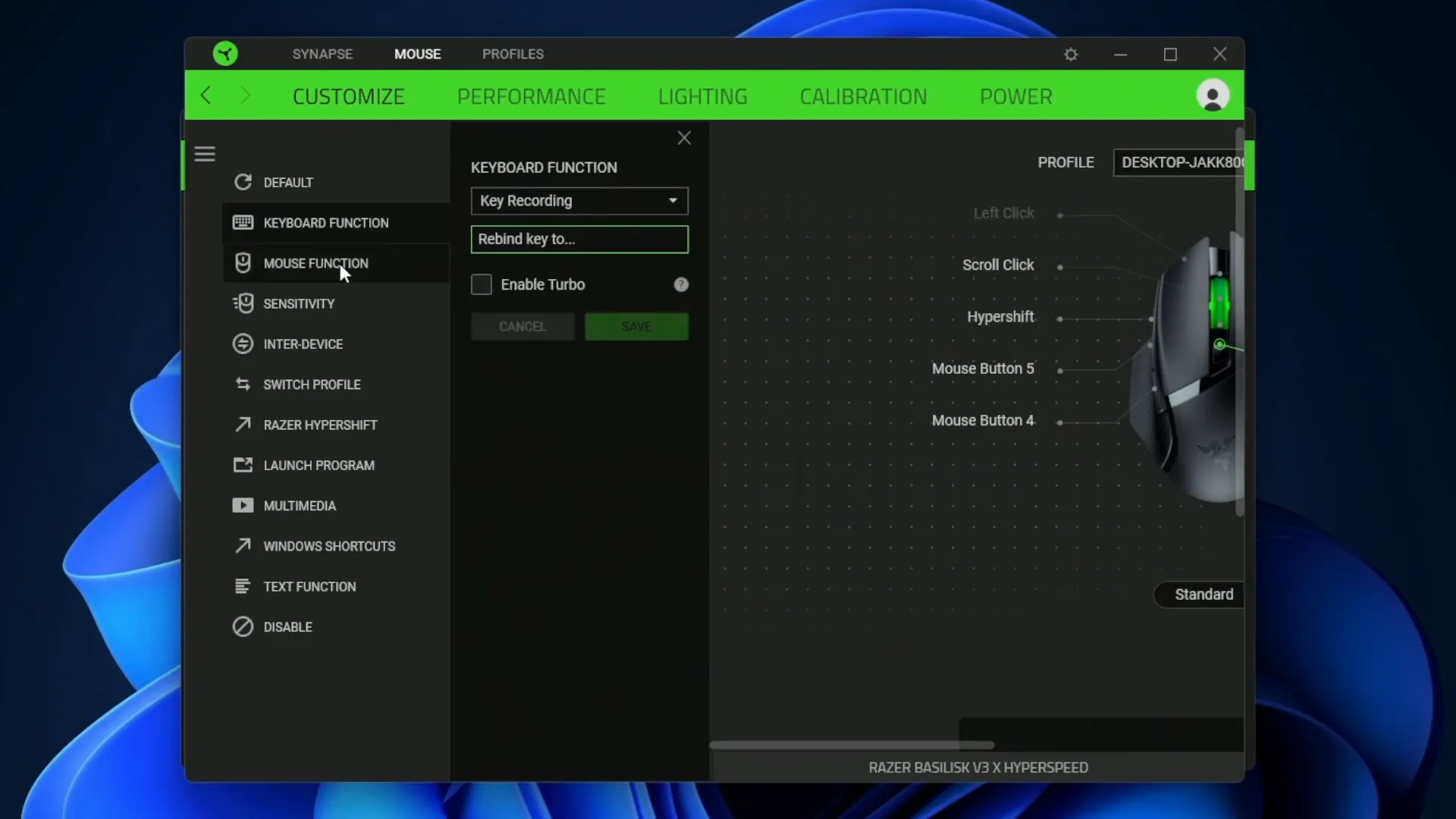Minimize the Razer Synapse window
This screenshot has height=819, width=1456.
pos(1120,55)
